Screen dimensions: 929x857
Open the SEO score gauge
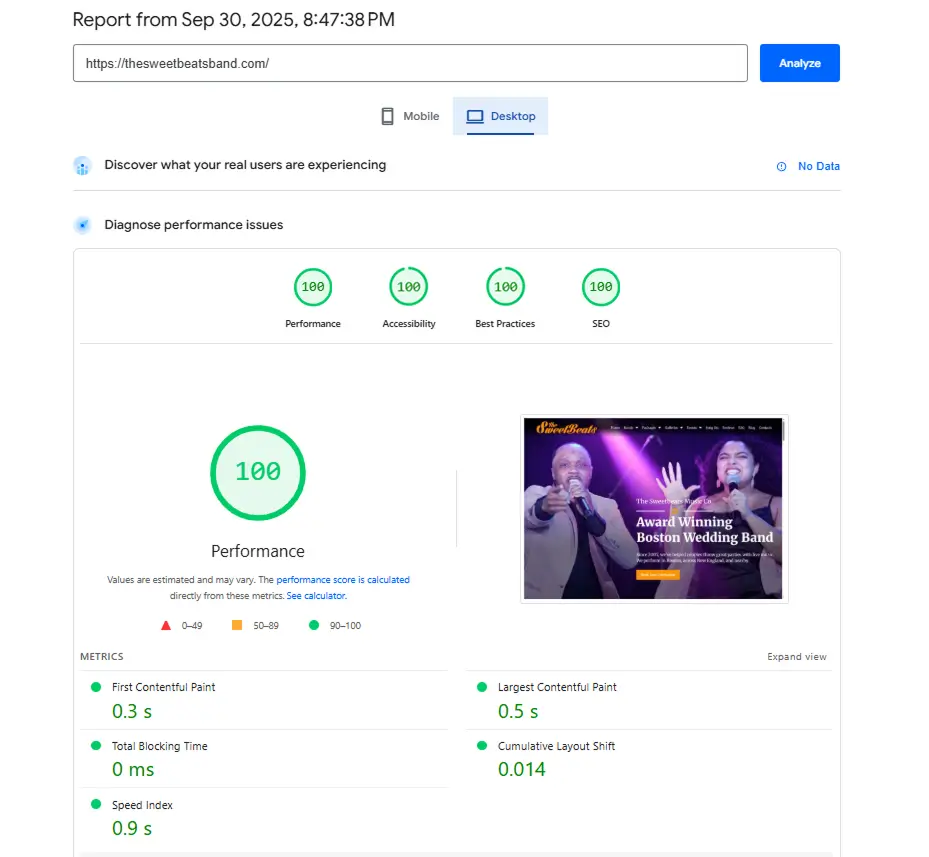point(601,288)
